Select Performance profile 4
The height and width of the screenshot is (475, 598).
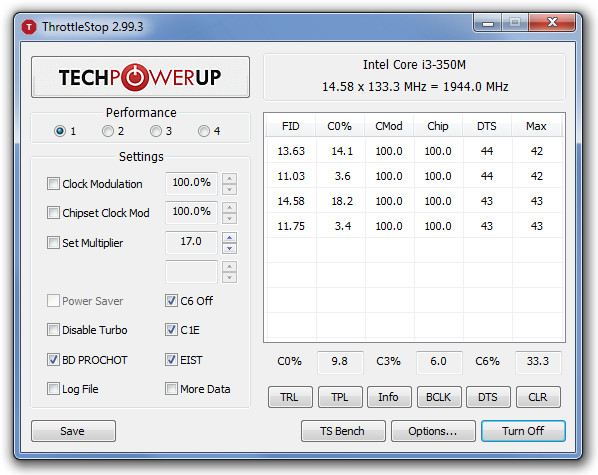(204, 131)
